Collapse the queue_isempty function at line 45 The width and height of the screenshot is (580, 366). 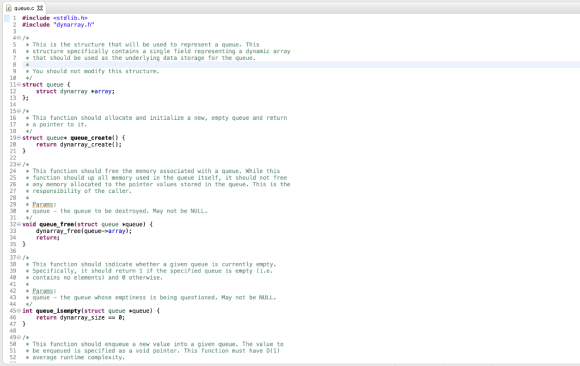(19, 311)
